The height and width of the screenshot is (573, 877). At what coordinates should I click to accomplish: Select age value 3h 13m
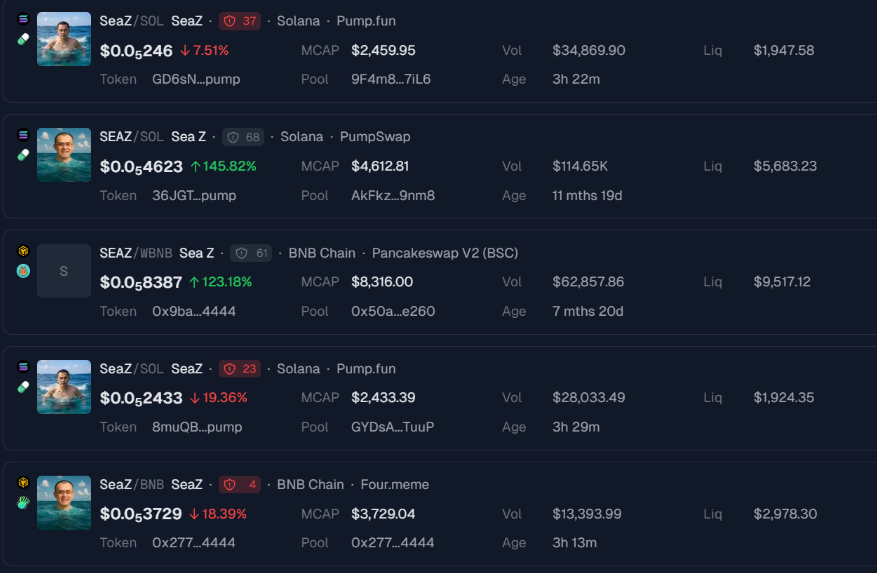pyautogui.click(x=574, y=543)
